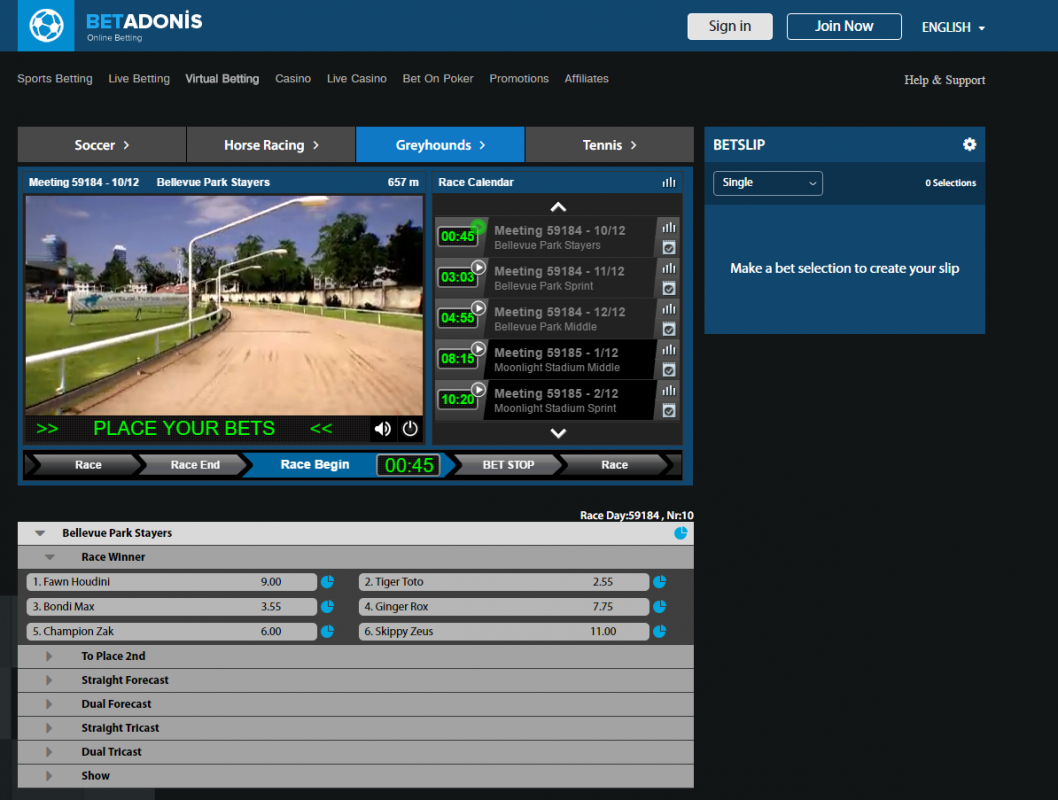1058x800 pixels.
Task: Show statistics for Meeting 59184 - 10/12
Action: click(x=669, y=227)
